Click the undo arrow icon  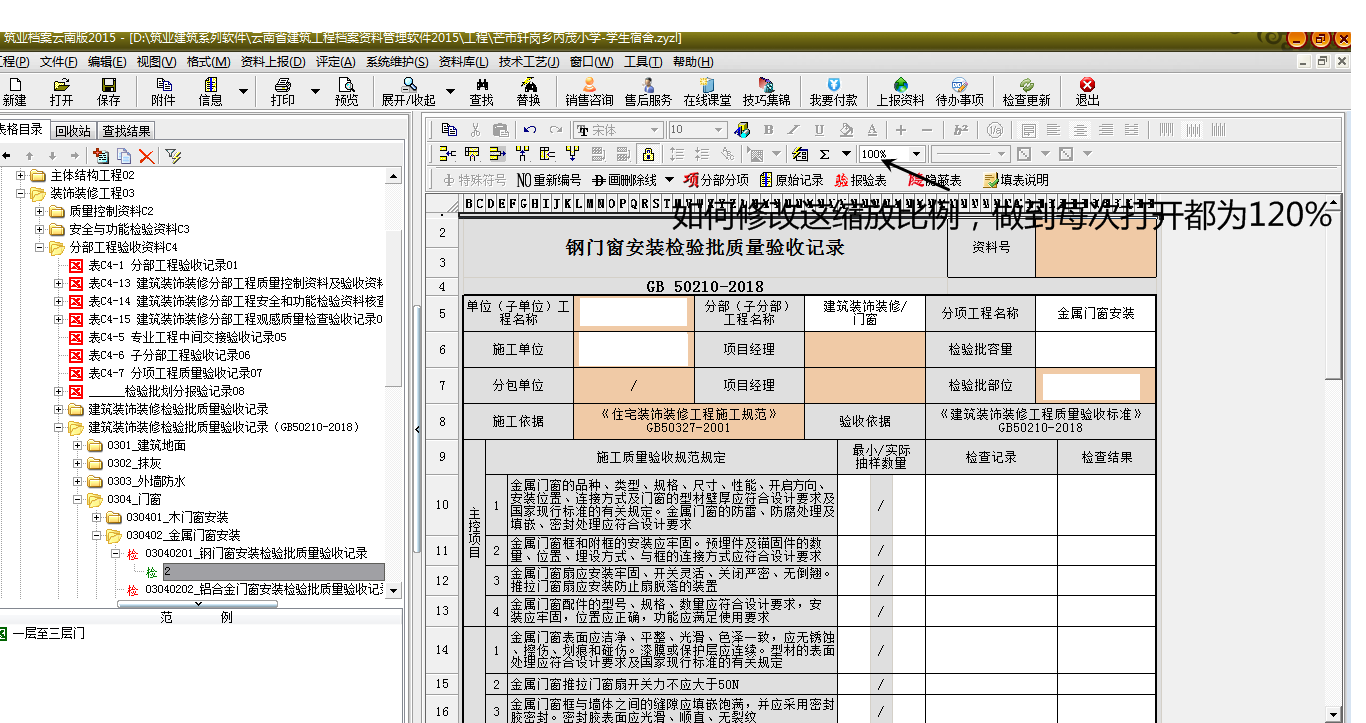coord(529,130)
